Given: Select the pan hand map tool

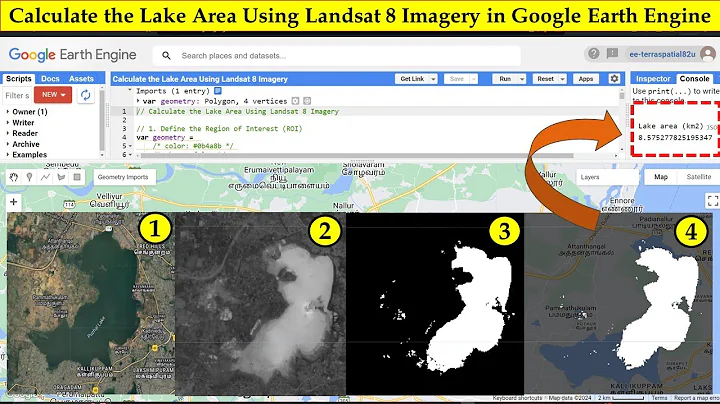Looking at the screenshot, I should [14, 177].
